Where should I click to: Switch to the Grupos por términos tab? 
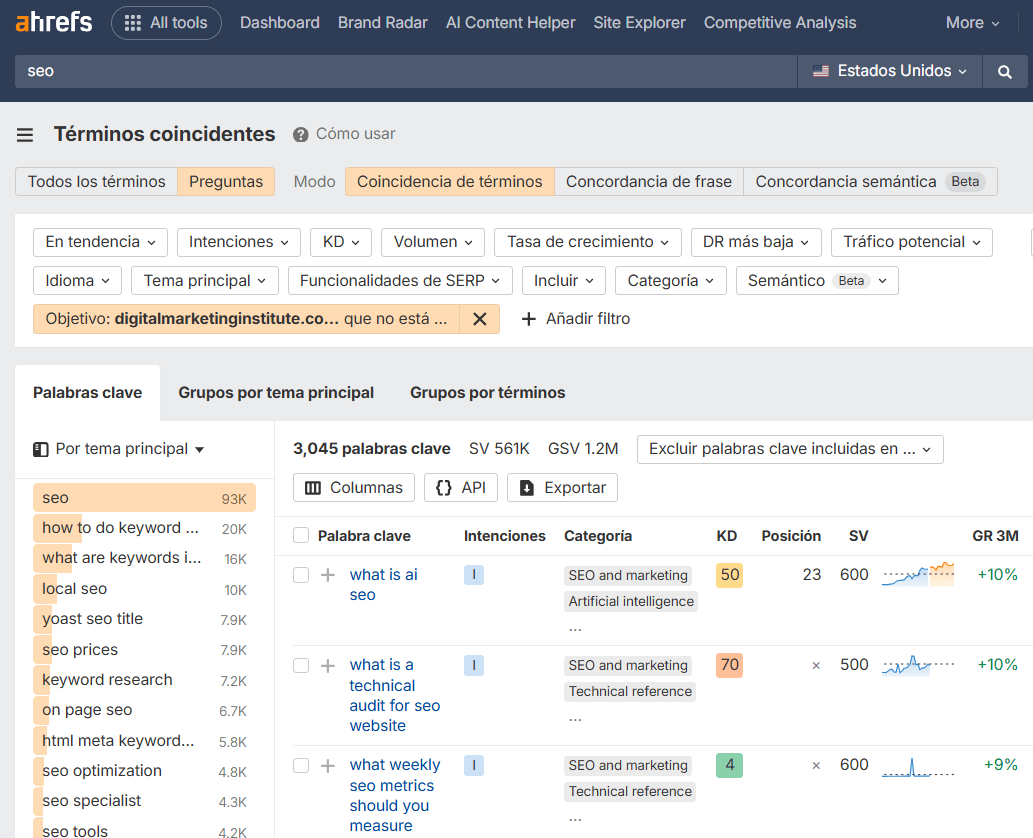488,393
